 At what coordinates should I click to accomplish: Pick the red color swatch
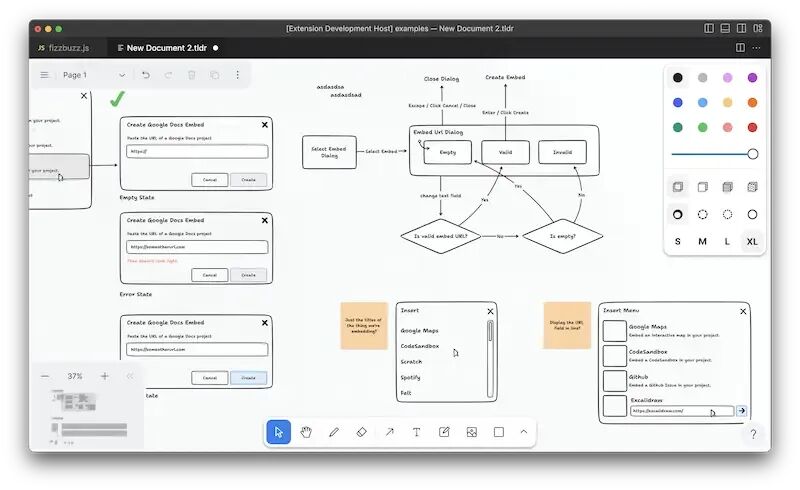[753, 127]
